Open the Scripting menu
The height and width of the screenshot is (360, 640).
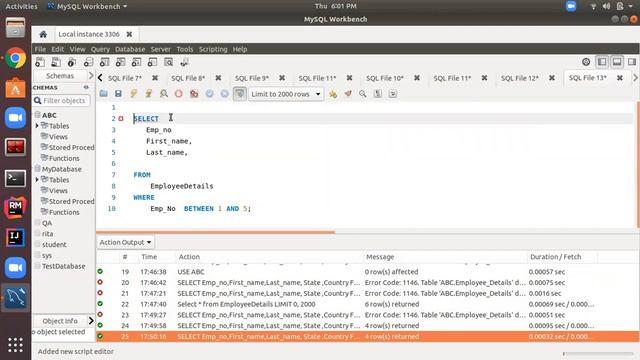[213, 49]
